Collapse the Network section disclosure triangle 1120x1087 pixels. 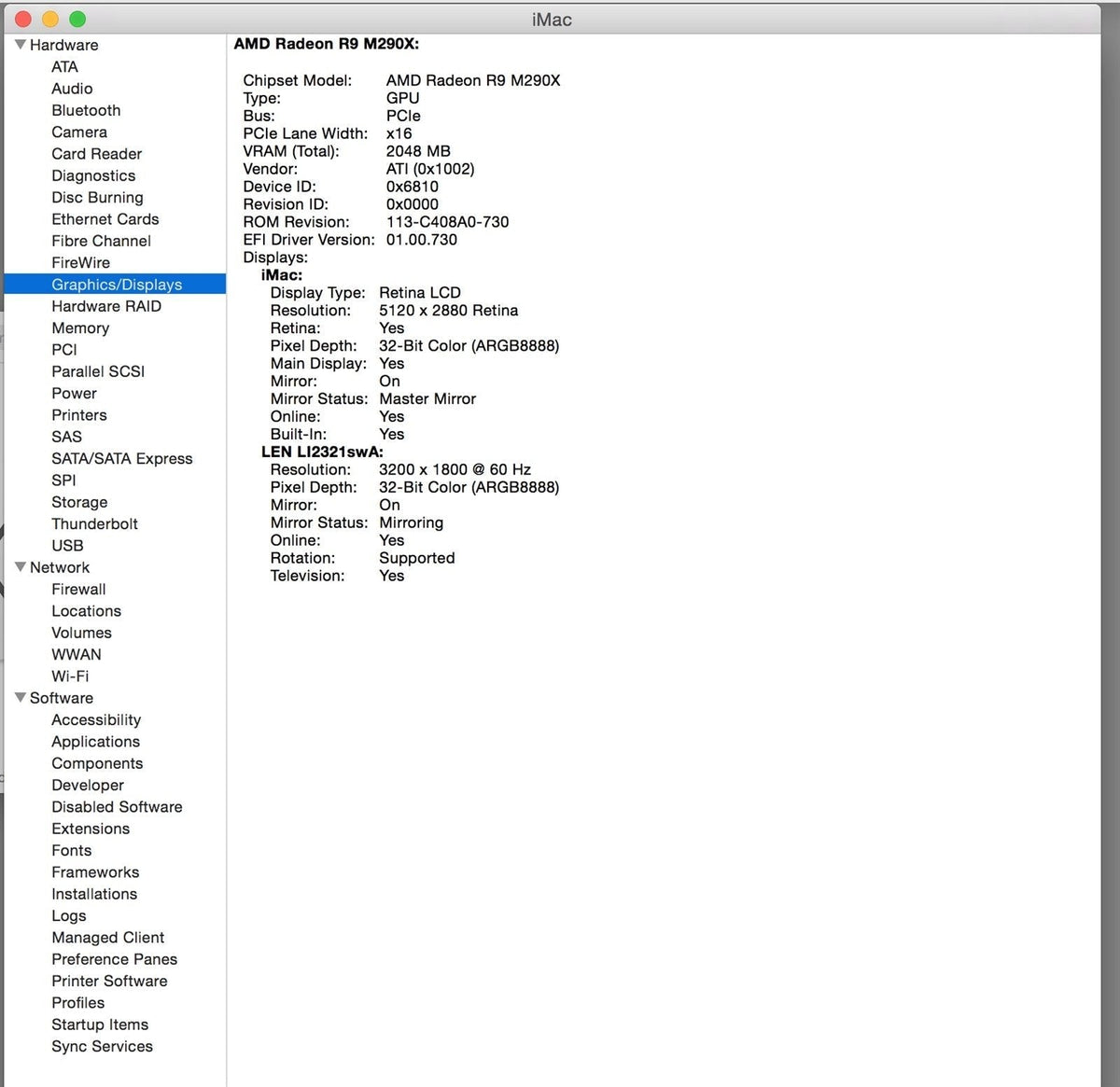pos(20,567)
